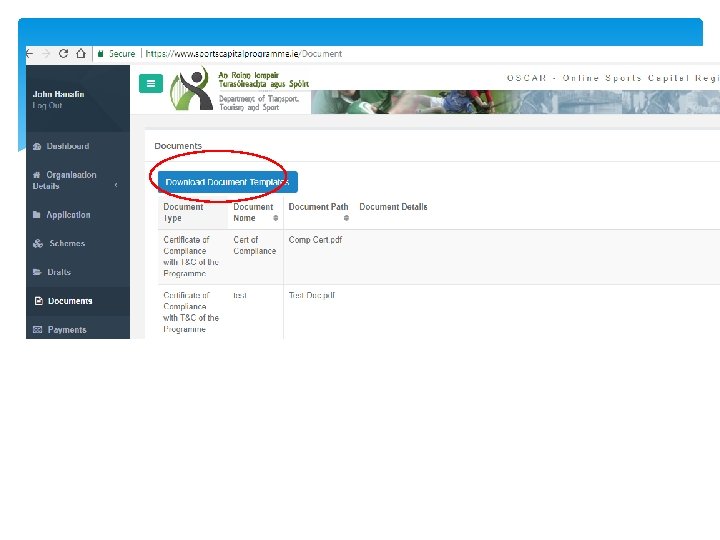Viewport: 720px width, 540px height.
Task: Click the browser back arrow
Action: [29, 54]
